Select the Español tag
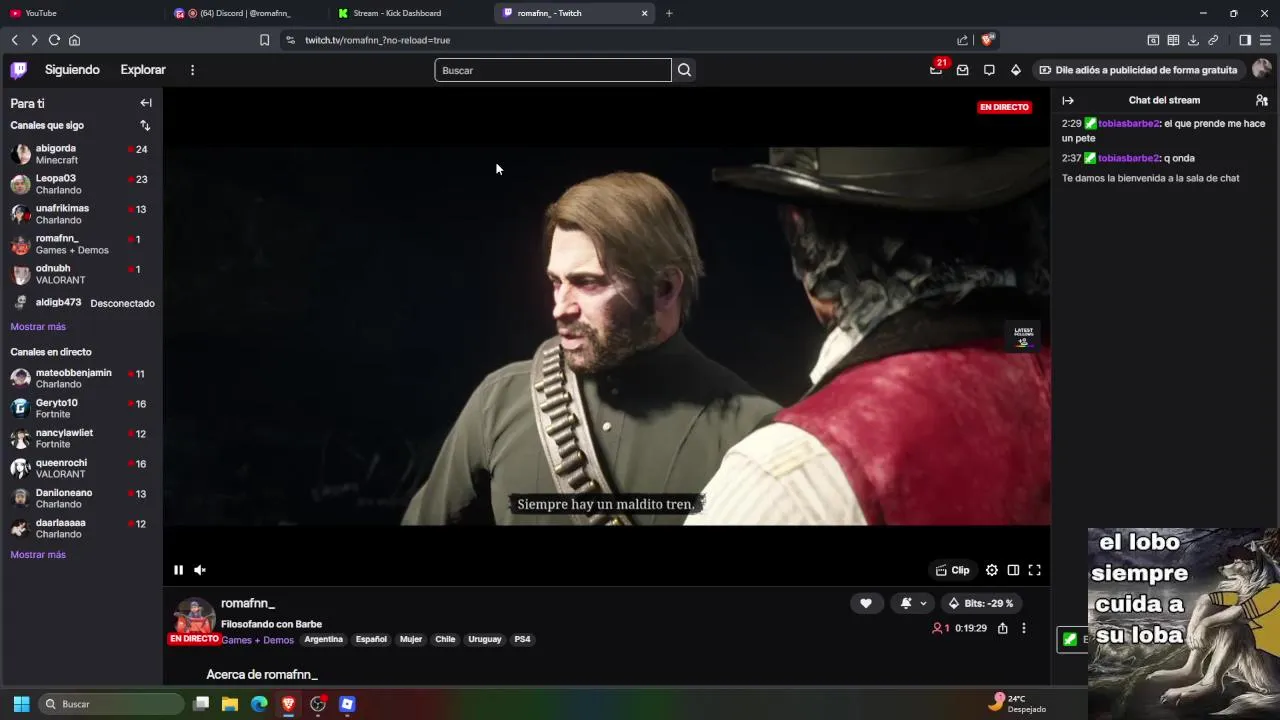Image resolution: width=1280 pixels, height=720 pixels. click(x=371, y=640)
